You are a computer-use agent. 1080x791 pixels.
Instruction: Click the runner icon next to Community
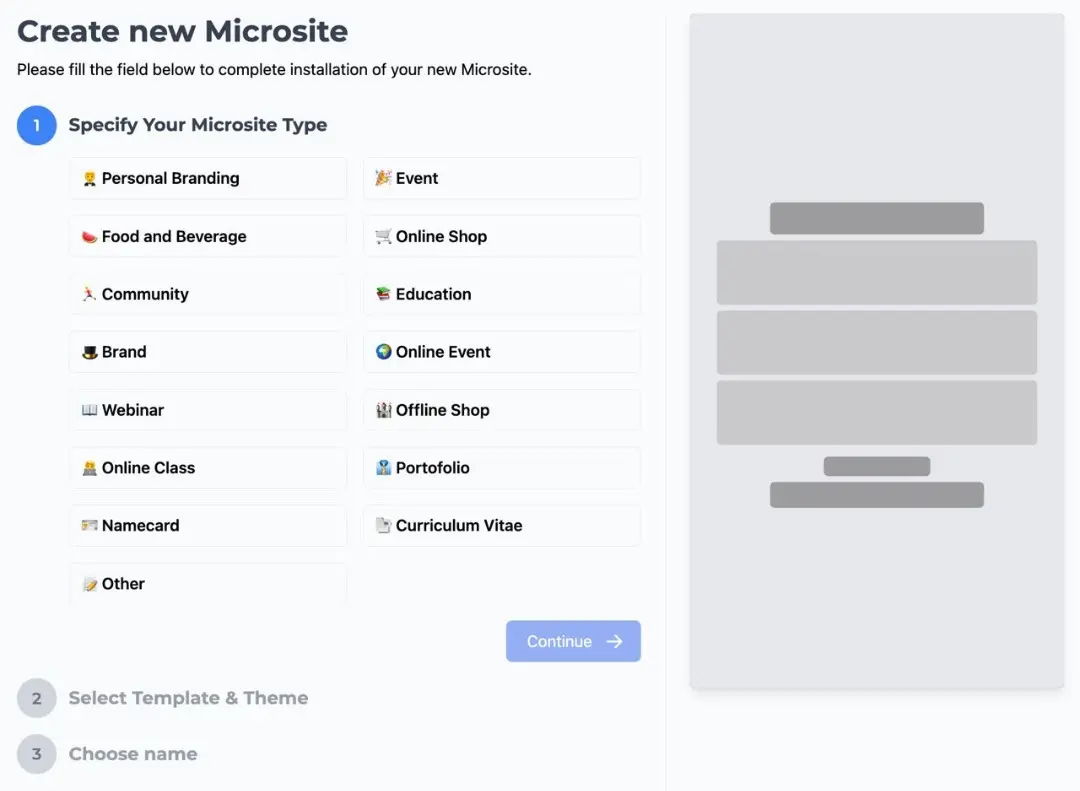tap(89, 294)
